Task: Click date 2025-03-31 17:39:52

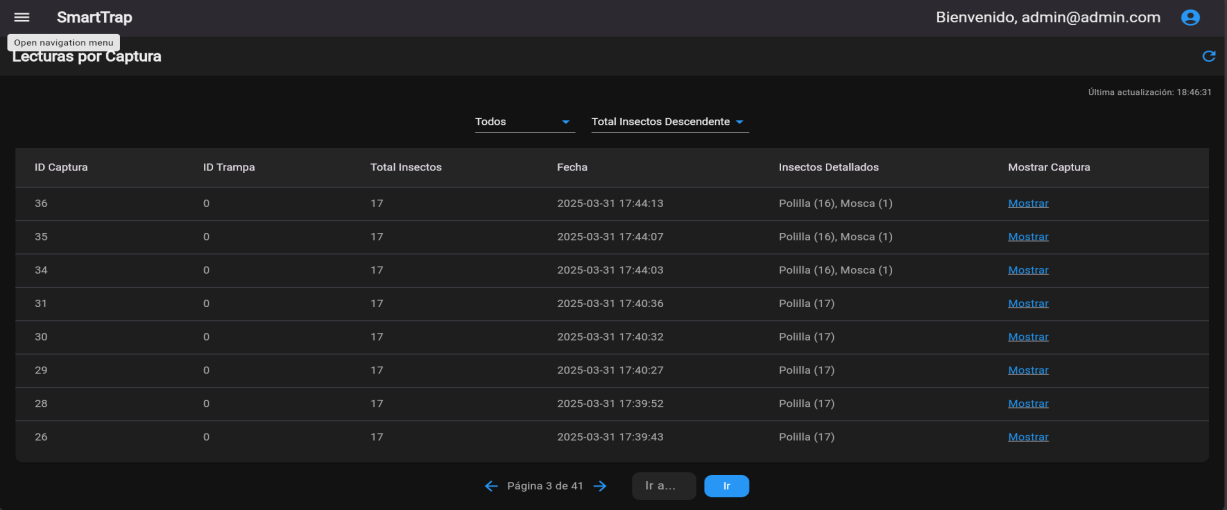Action: click(x=610, y=404)
